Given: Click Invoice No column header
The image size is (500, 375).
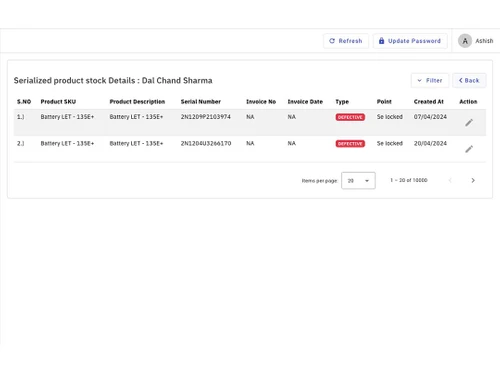Looking at the screenshot, I should tap(261, 102).
